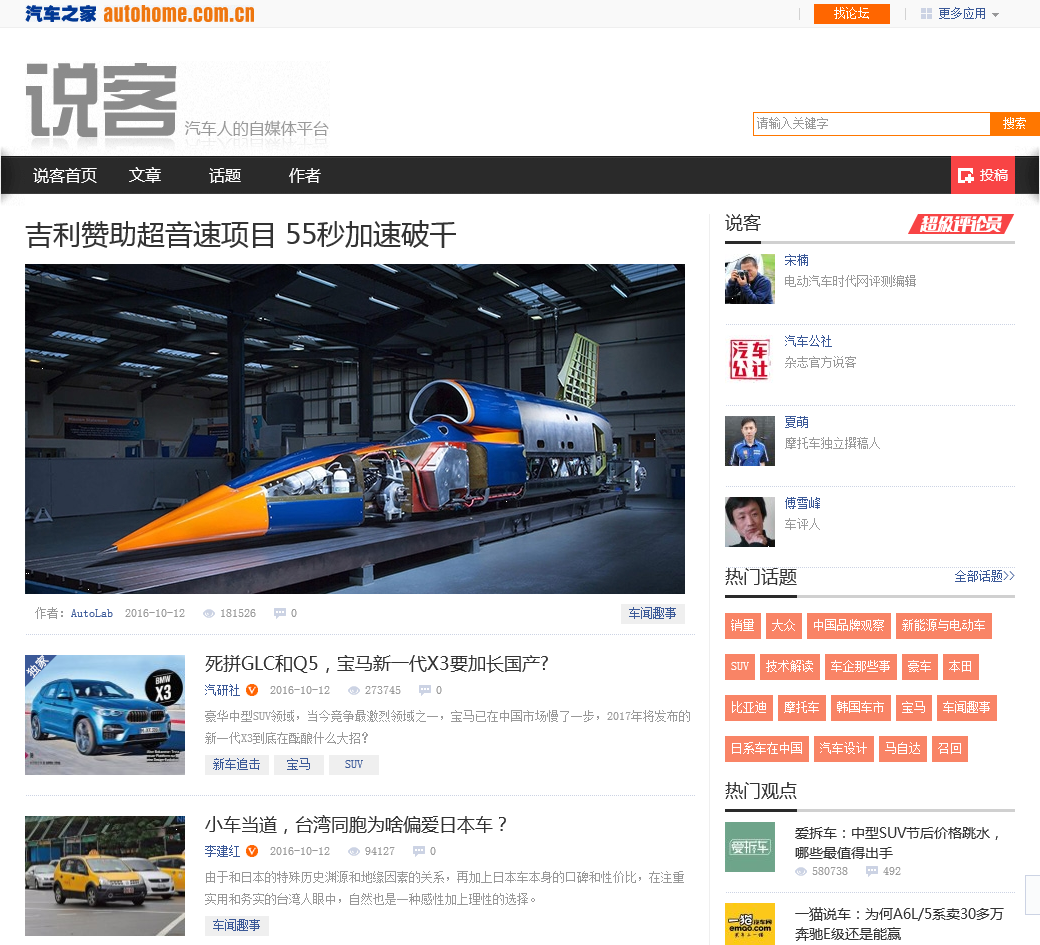Open the BMW X3 article thumbnail
This screenshot has width=1040, height=945.
click(105, 715)
